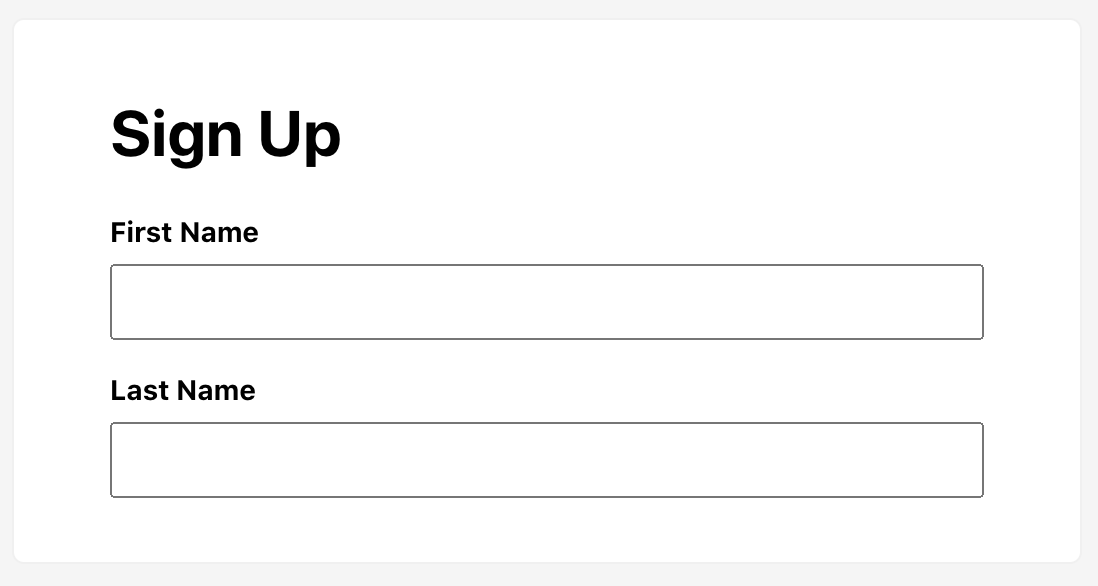The image size is (1098, 586).
Task: Focus the text box under Last Name
Action: (x=546, y=460)
